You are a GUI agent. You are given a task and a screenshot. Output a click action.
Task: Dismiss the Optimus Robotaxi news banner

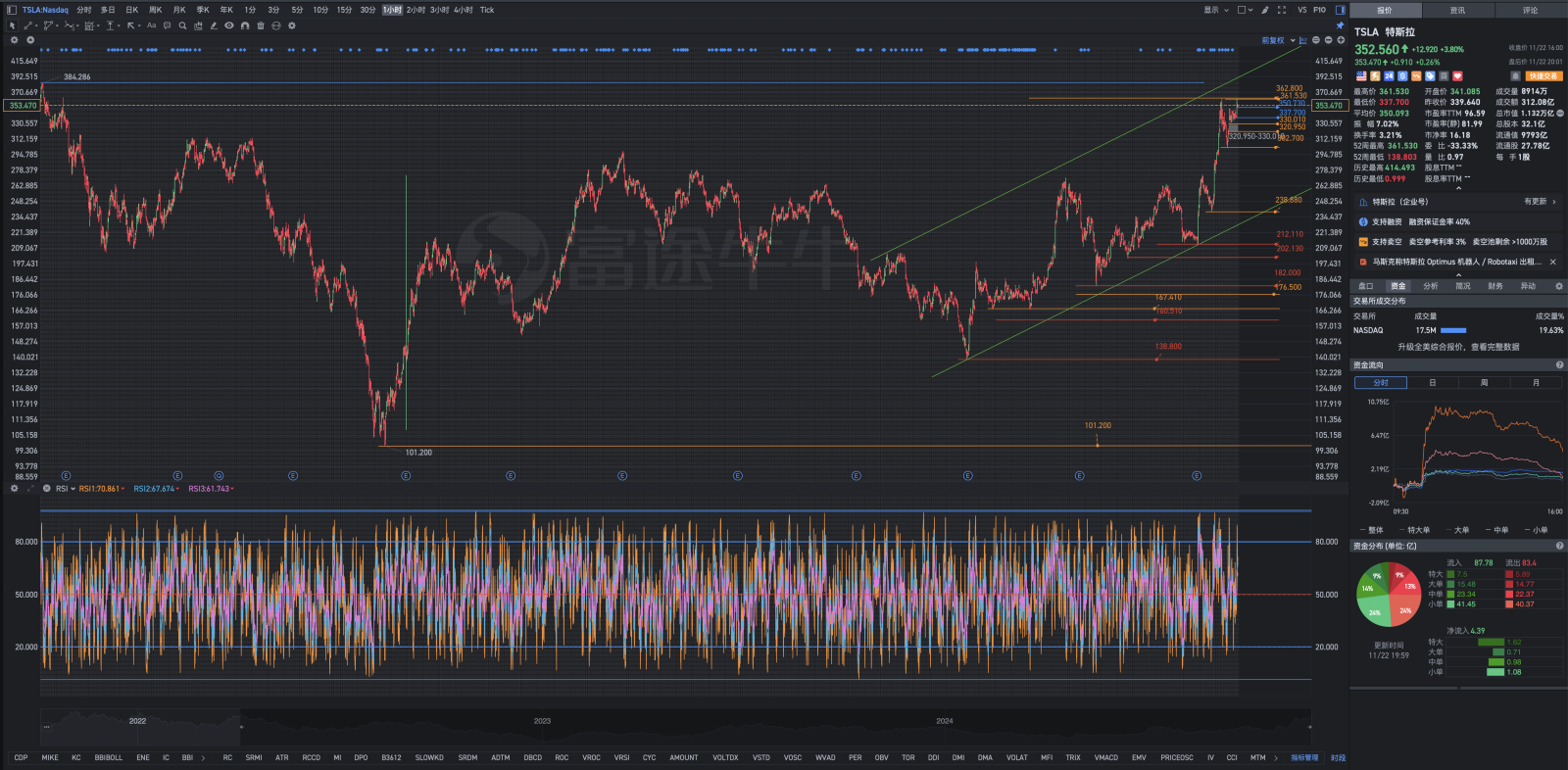click(1553, 262)
